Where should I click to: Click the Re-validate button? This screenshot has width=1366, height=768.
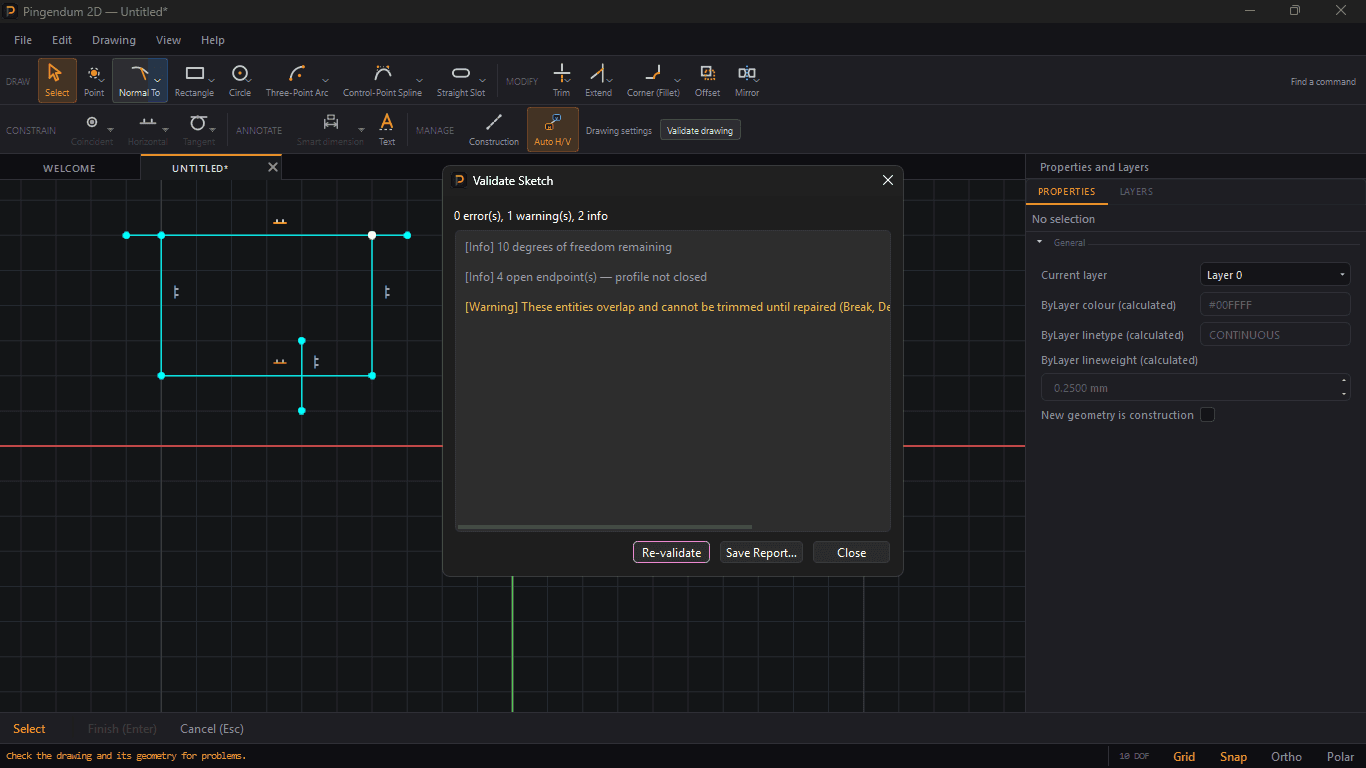pos(672,552)
